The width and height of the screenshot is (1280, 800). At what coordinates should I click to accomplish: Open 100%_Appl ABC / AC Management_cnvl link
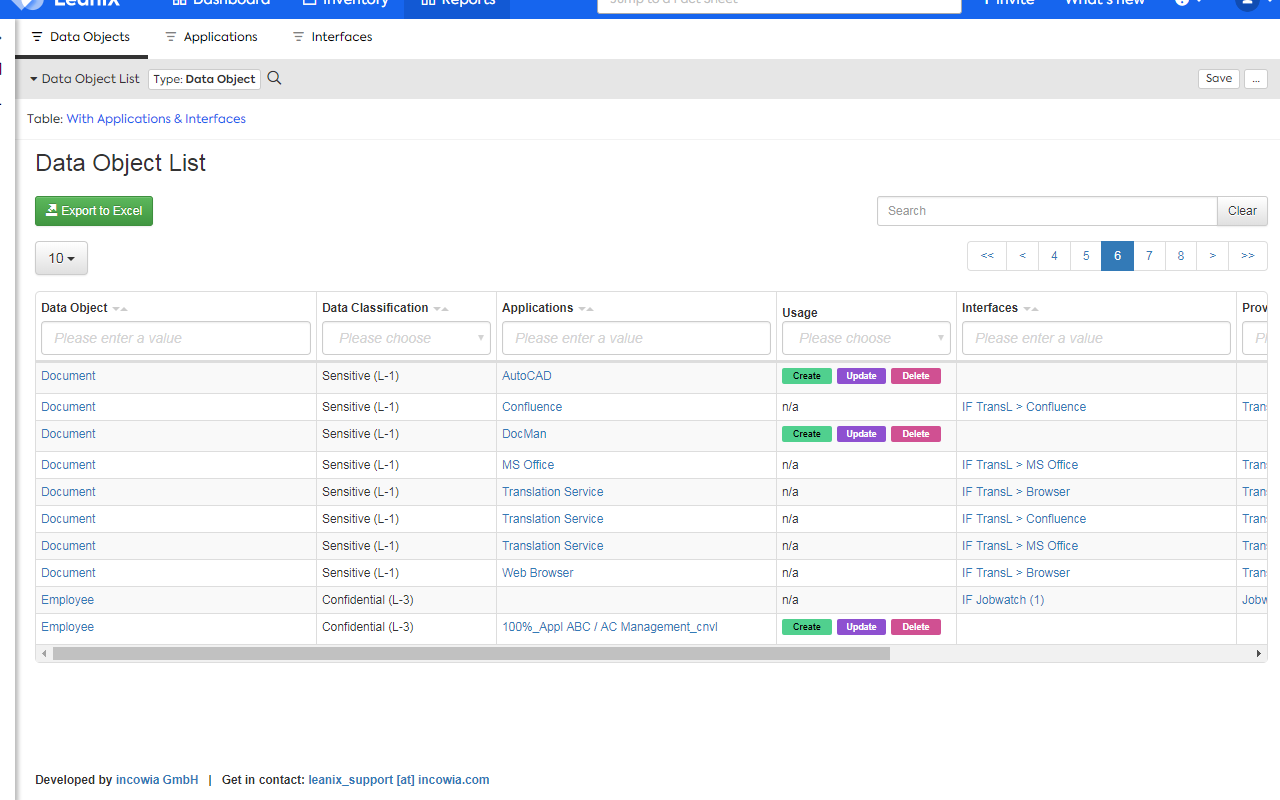pos(610,627)
